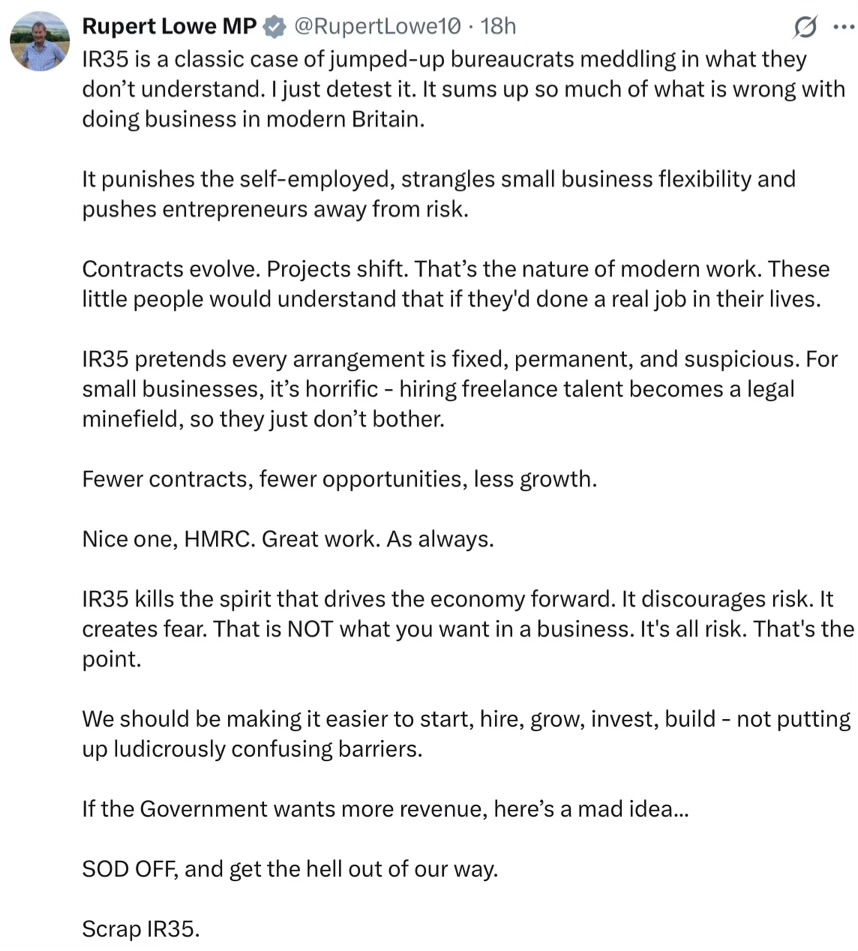Select the 'It punishes the self-employed' line
858x951 pixels.
click(439, 180)
